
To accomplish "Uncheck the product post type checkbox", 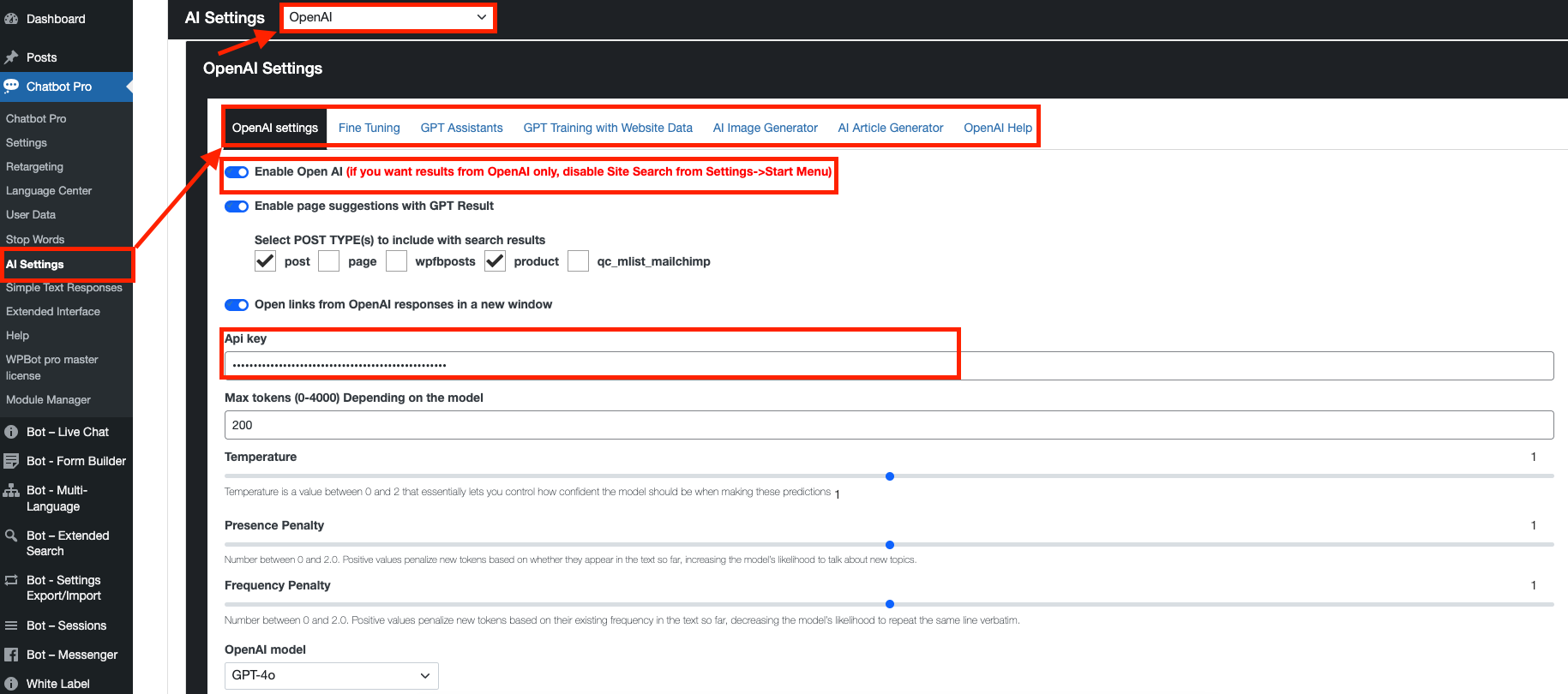I will (495, 261).
